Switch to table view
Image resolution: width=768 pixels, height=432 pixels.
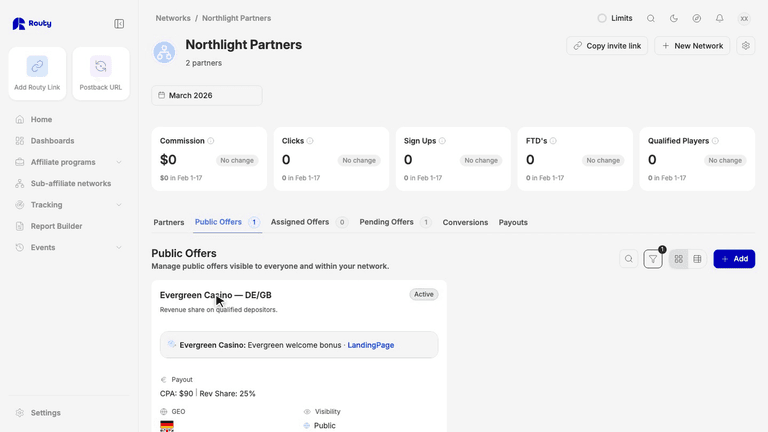click(x=697, y=259)
